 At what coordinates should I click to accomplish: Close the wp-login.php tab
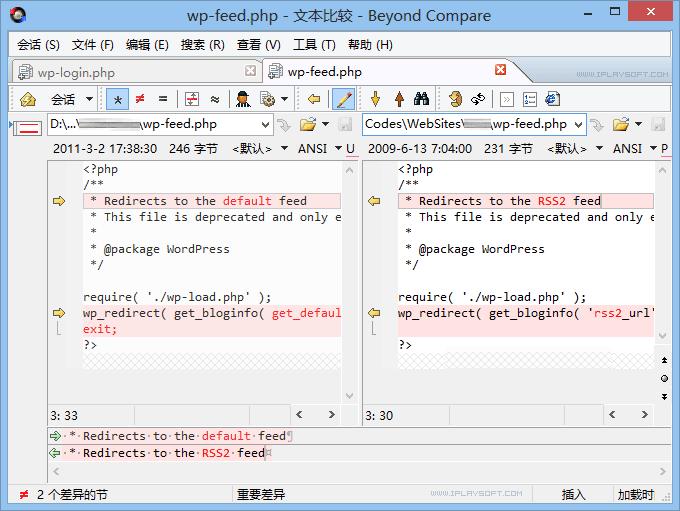[250, 71]
